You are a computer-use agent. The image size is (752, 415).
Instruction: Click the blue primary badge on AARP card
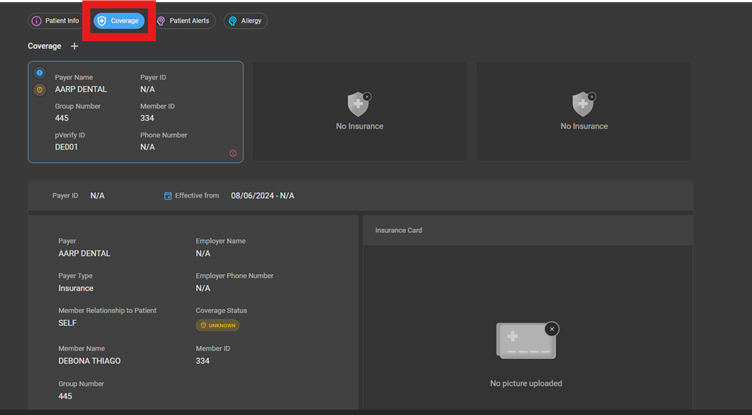click(40, 73)
